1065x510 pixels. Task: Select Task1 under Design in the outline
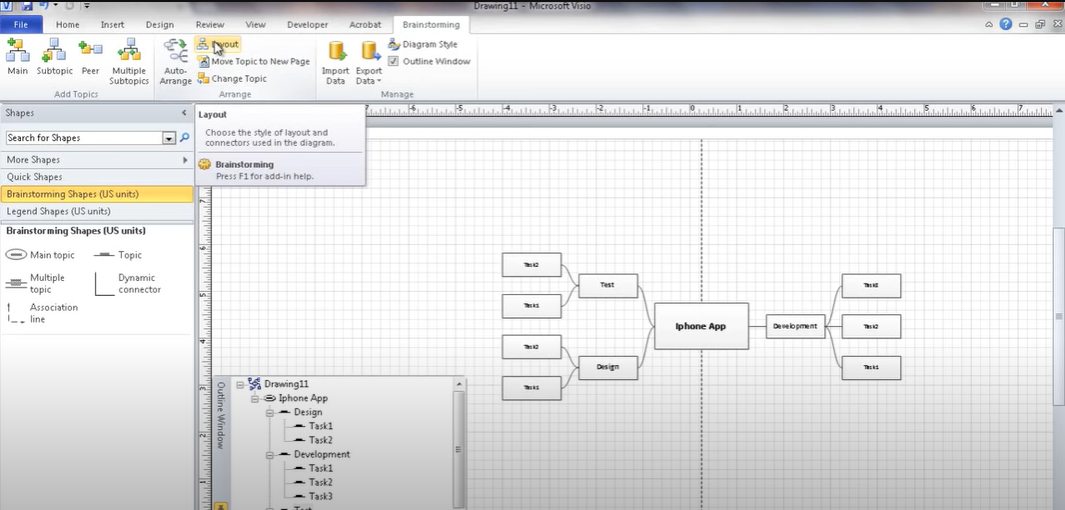pos(321,426)
